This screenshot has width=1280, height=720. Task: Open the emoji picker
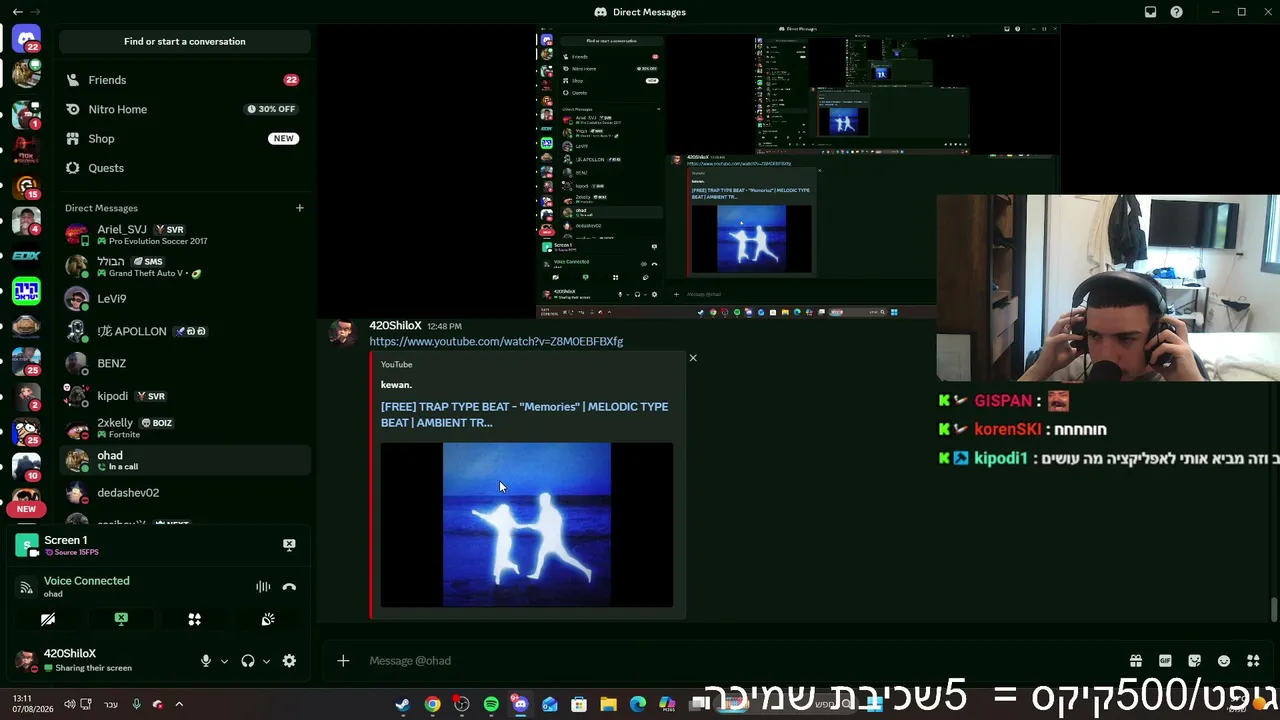(1224, 661)
